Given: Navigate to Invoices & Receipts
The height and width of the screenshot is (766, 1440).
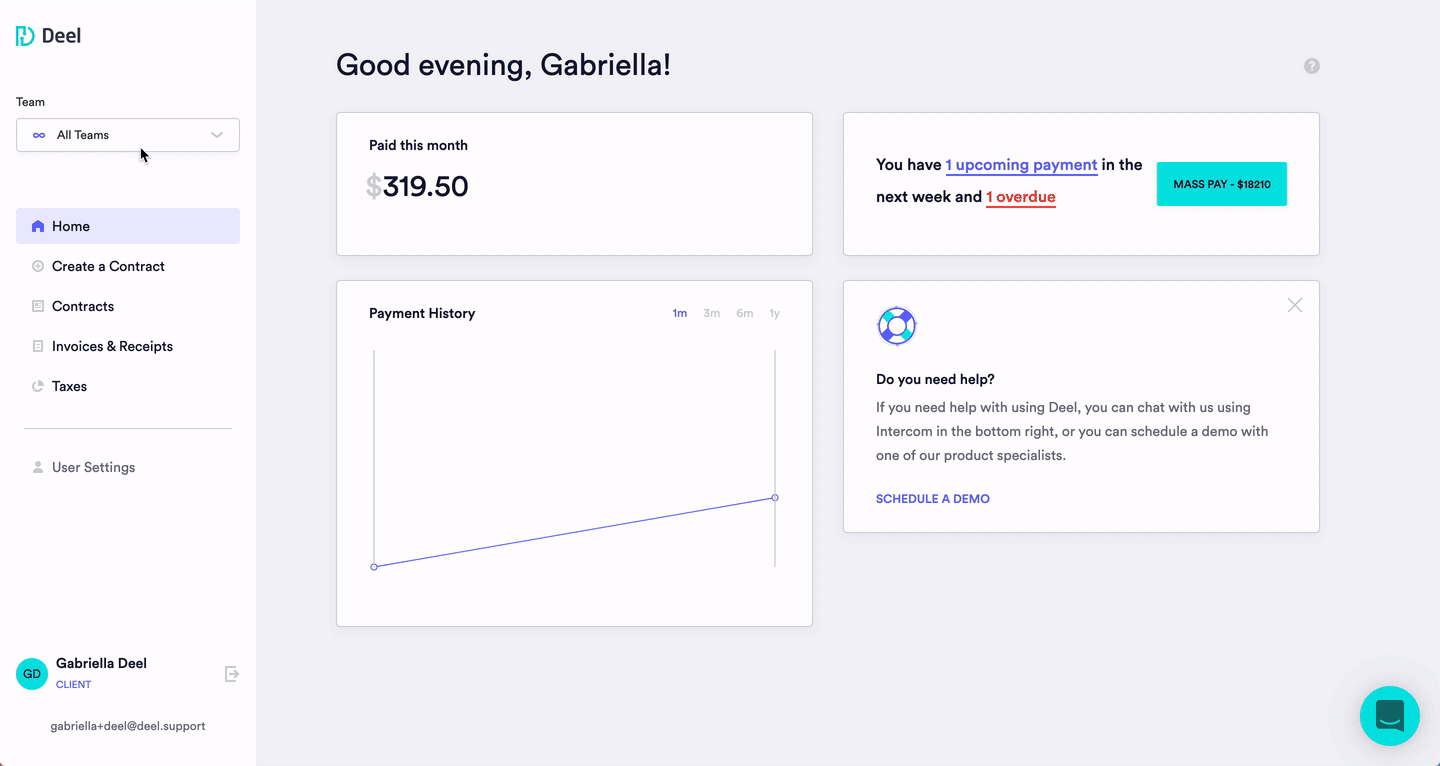Looking at the screenshot, I should point(112,346).
